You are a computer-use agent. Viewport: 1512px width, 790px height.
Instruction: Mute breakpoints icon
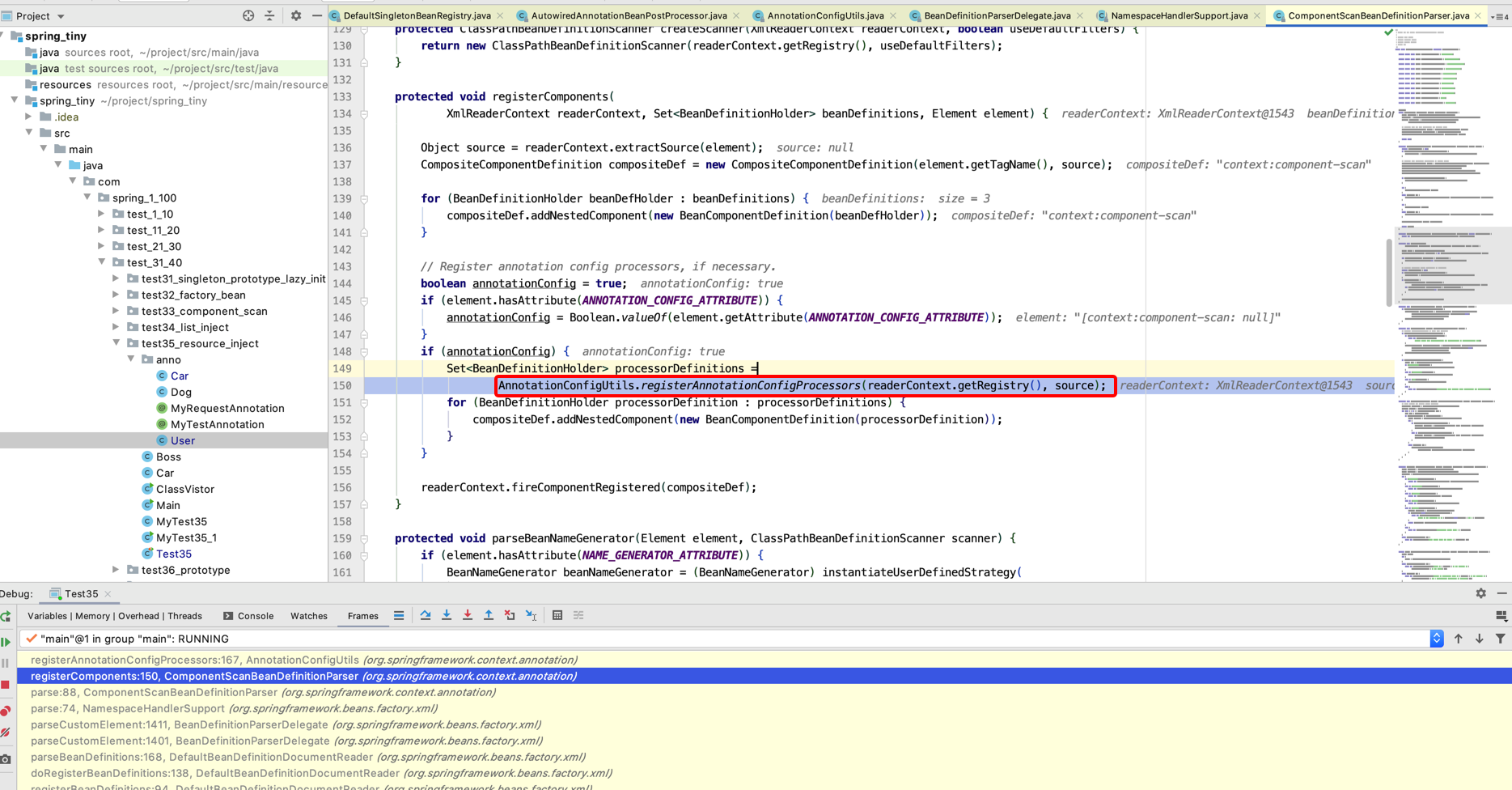point(6,733)
